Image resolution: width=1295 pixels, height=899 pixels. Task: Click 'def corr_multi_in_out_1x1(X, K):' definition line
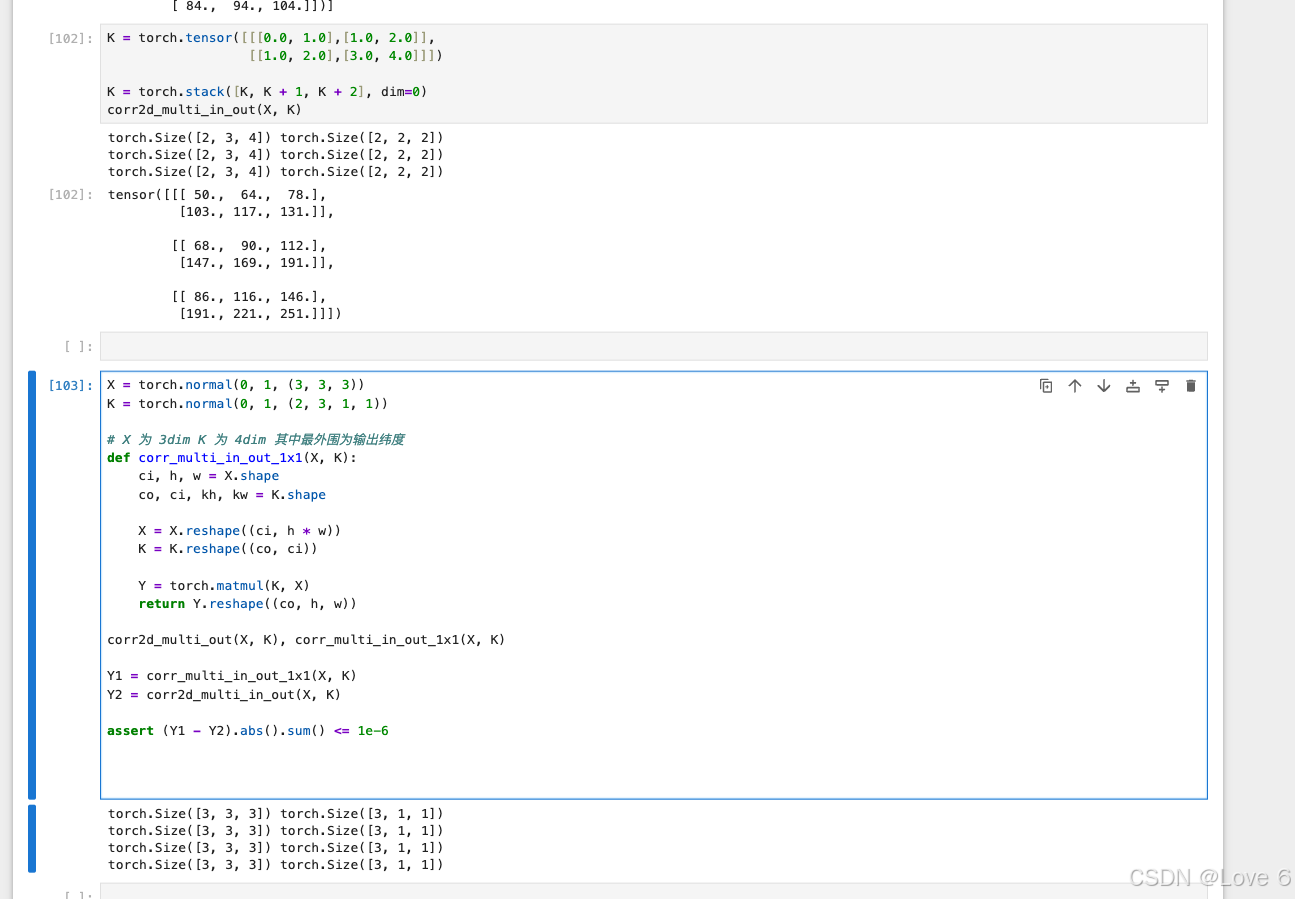pos(232,458)
